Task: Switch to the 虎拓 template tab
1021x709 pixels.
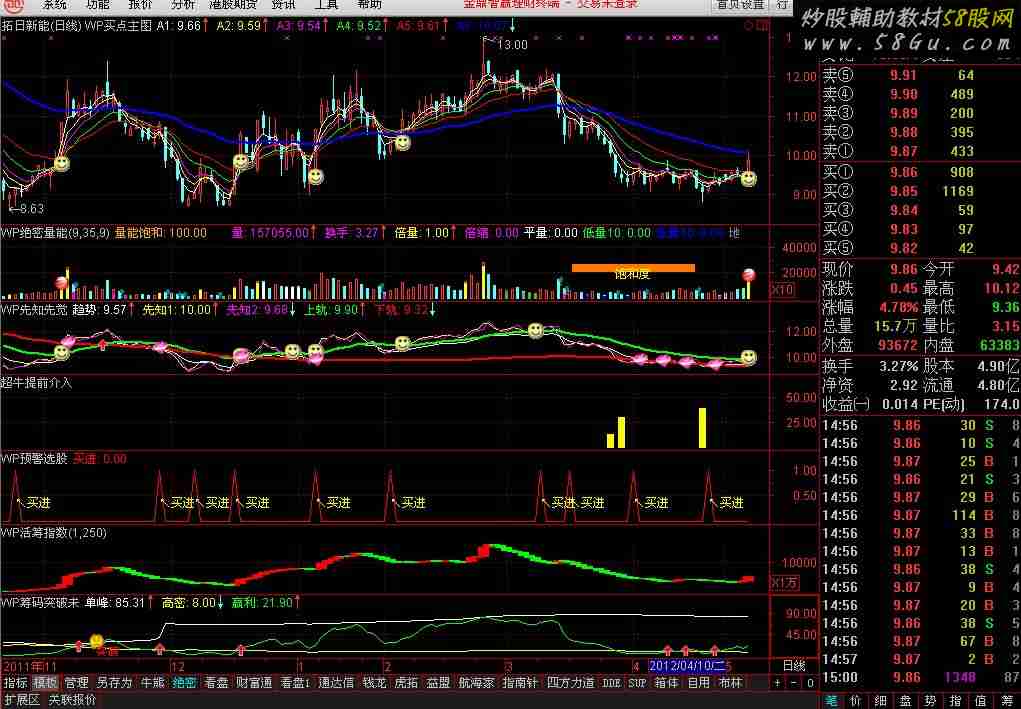Action: [x=406, y=682]
